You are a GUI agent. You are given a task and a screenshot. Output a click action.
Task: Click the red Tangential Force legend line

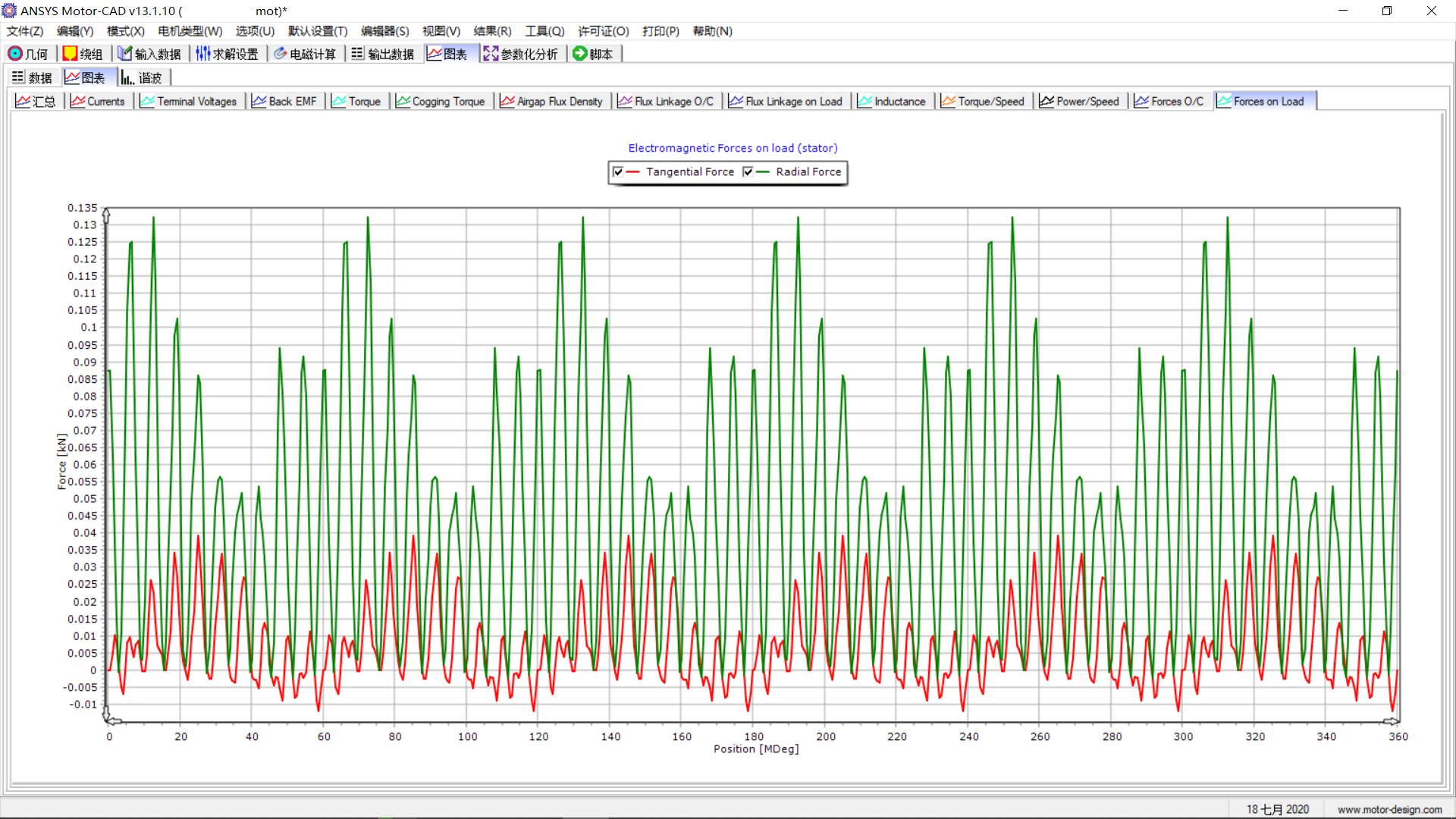coord(632,172)
